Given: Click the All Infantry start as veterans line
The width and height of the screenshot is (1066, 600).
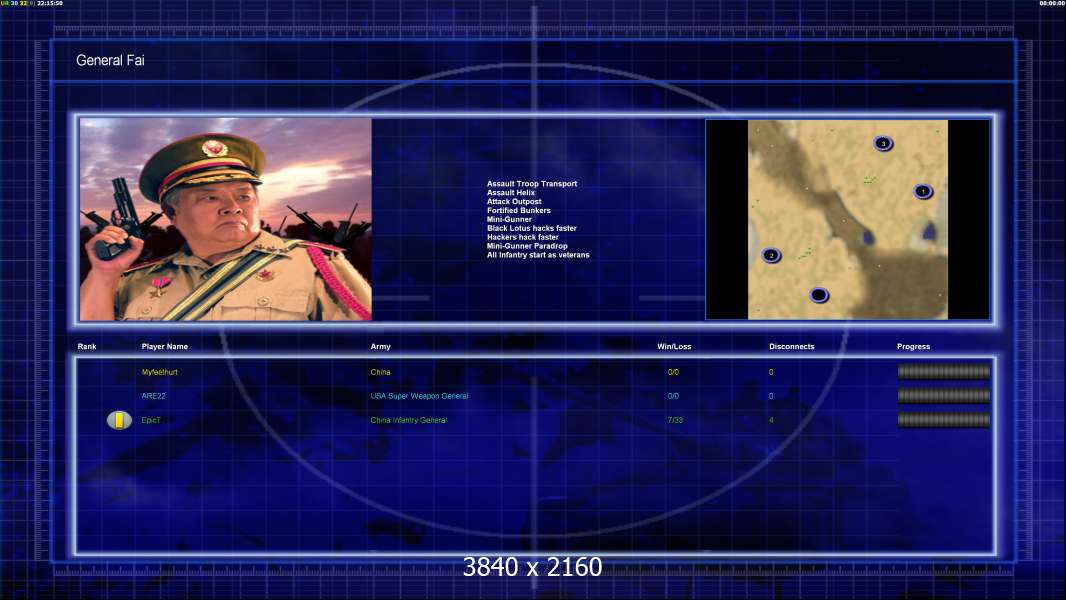Looking at the screenshot, I should pyautogui.click(x=538, y=255).
